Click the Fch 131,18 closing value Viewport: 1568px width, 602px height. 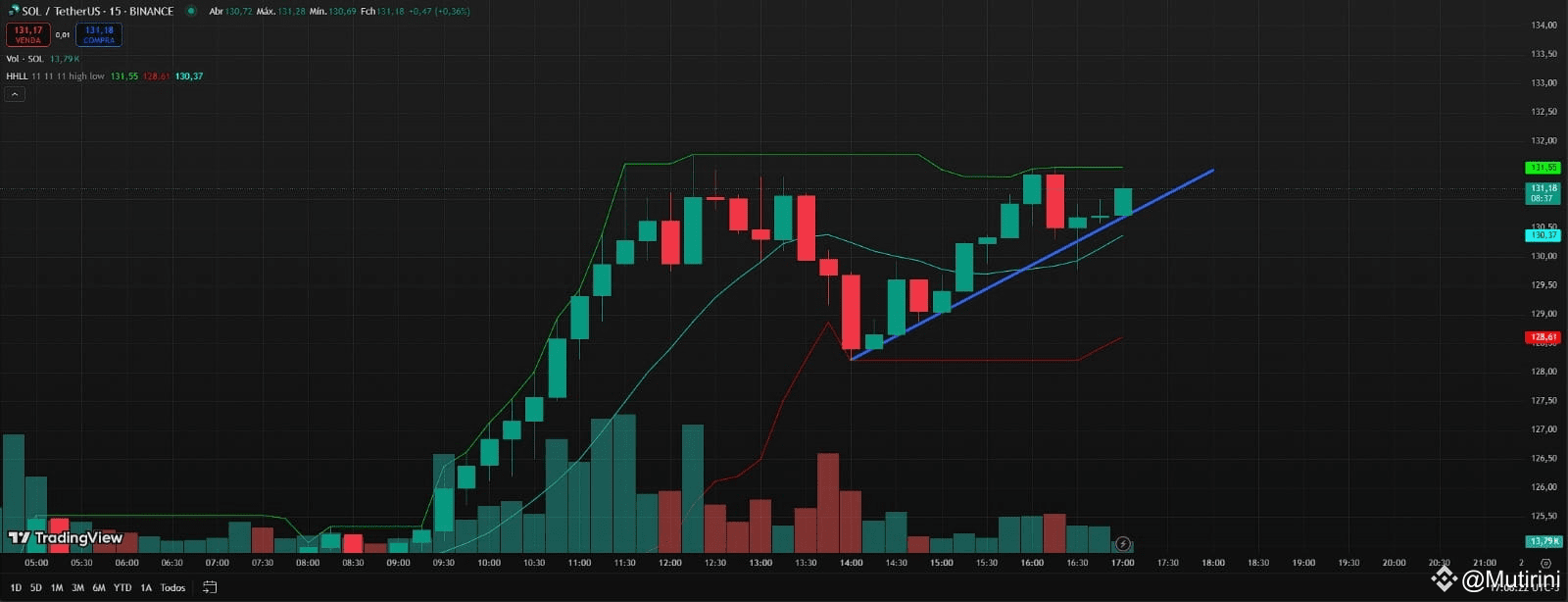[x=381, y=11]
